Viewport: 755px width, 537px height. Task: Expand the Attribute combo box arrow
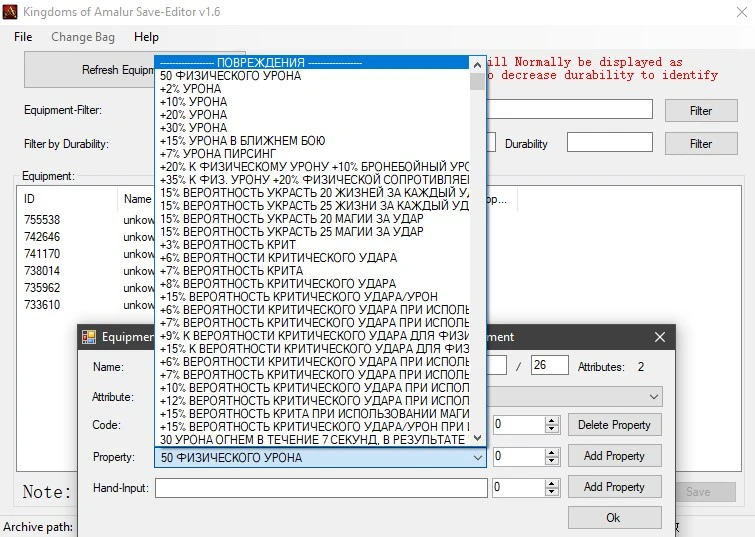click(x=653, y=397)
